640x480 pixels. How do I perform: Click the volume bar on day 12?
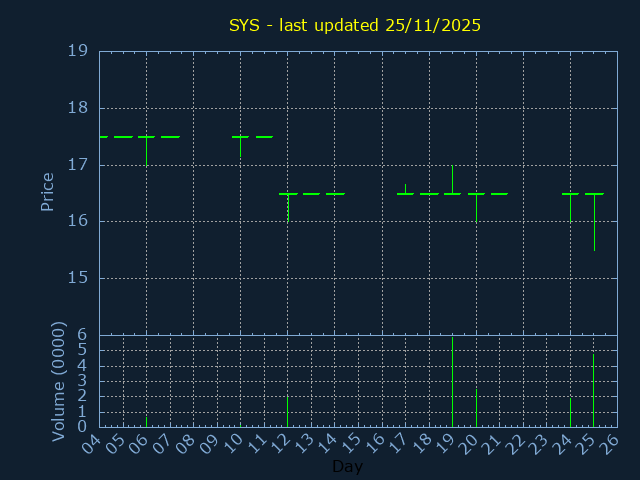[x=288, y=411]
